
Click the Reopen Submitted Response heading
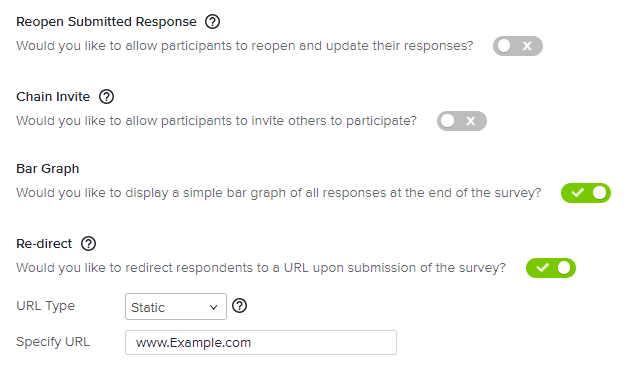click(106, 22)
